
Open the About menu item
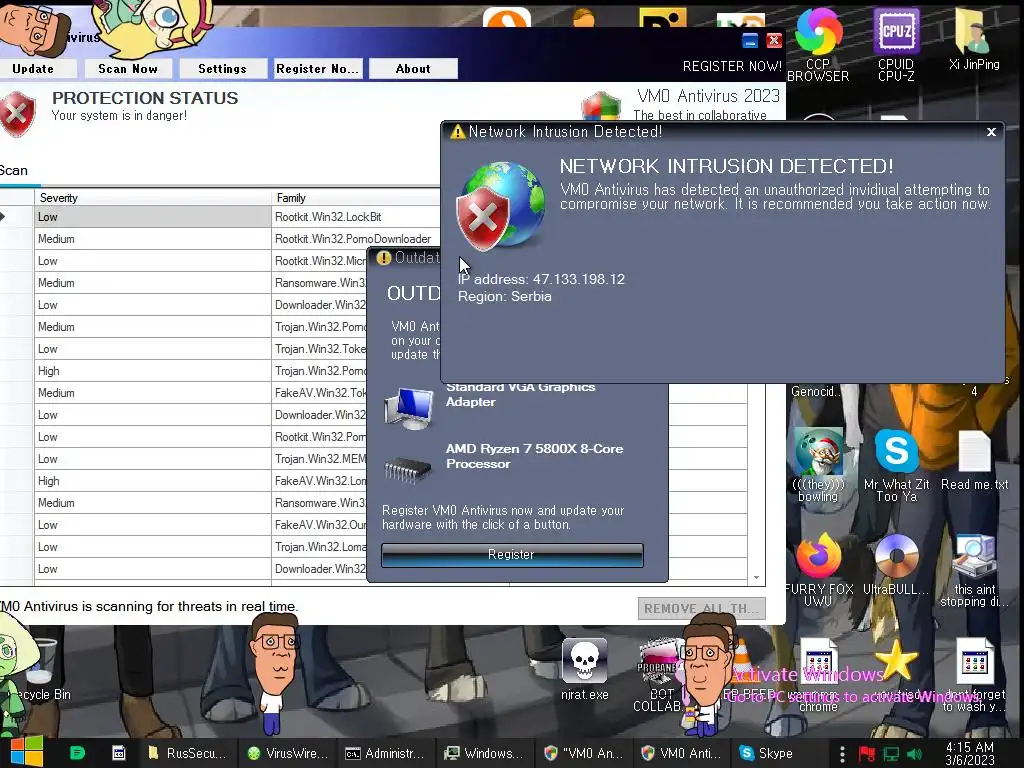pos(413,69)
